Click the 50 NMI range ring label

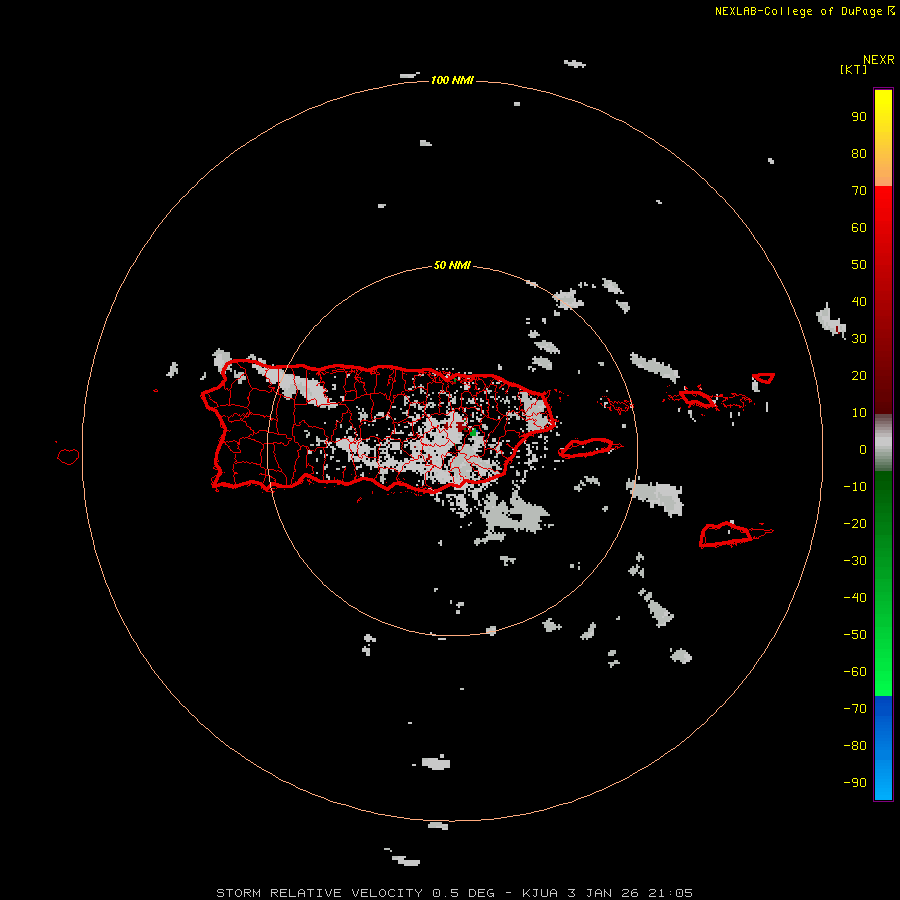click(x=452, y=265)
